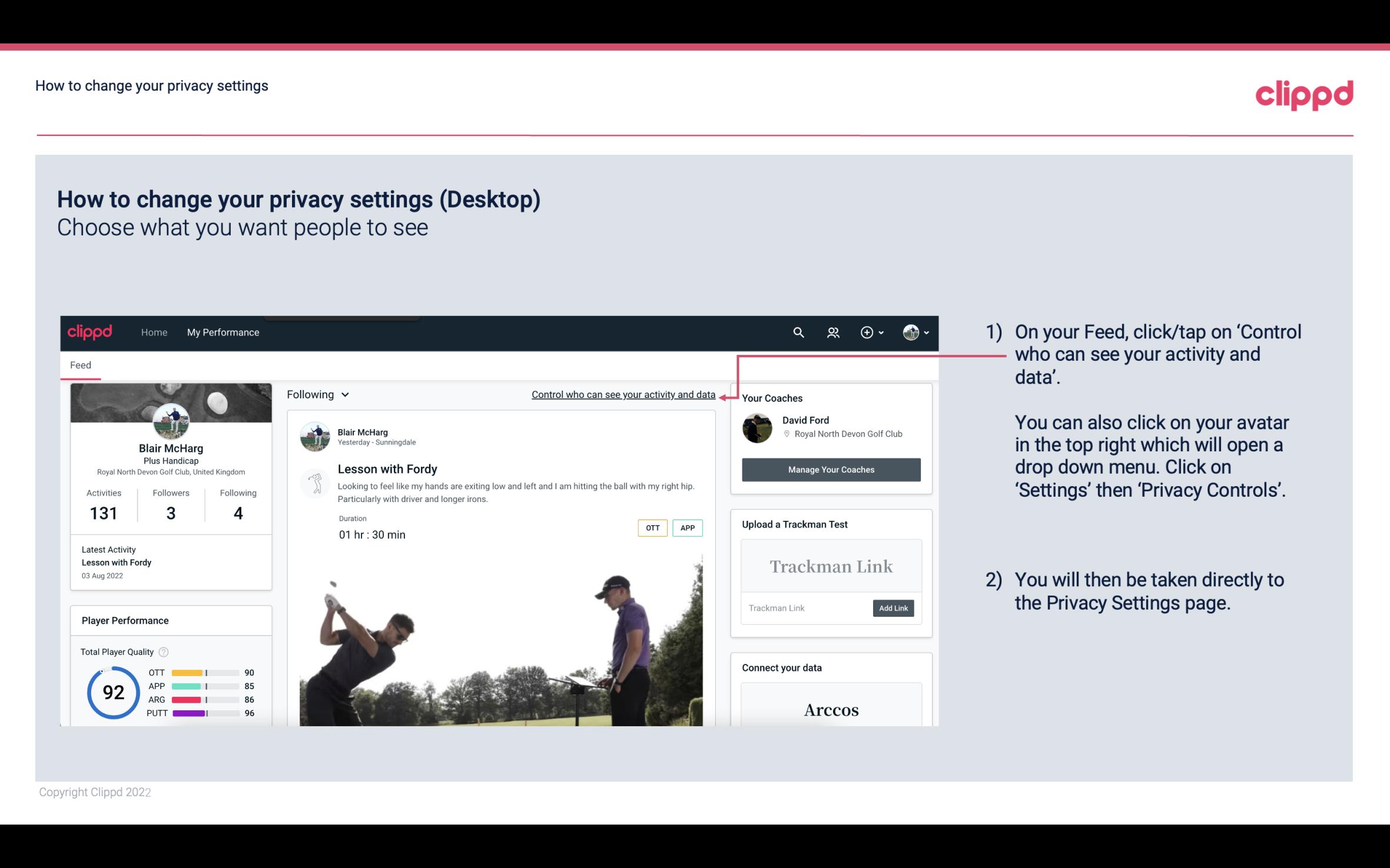
Task: Click the Trackman Link input field
Action: tap(805, 608)
